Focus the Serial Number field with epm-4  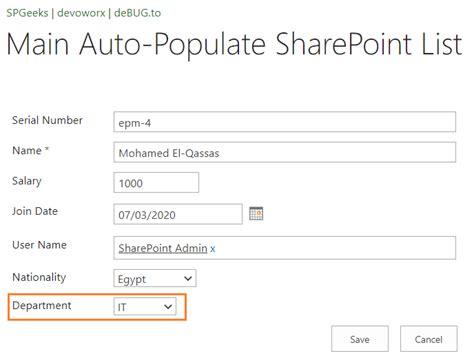284,122
